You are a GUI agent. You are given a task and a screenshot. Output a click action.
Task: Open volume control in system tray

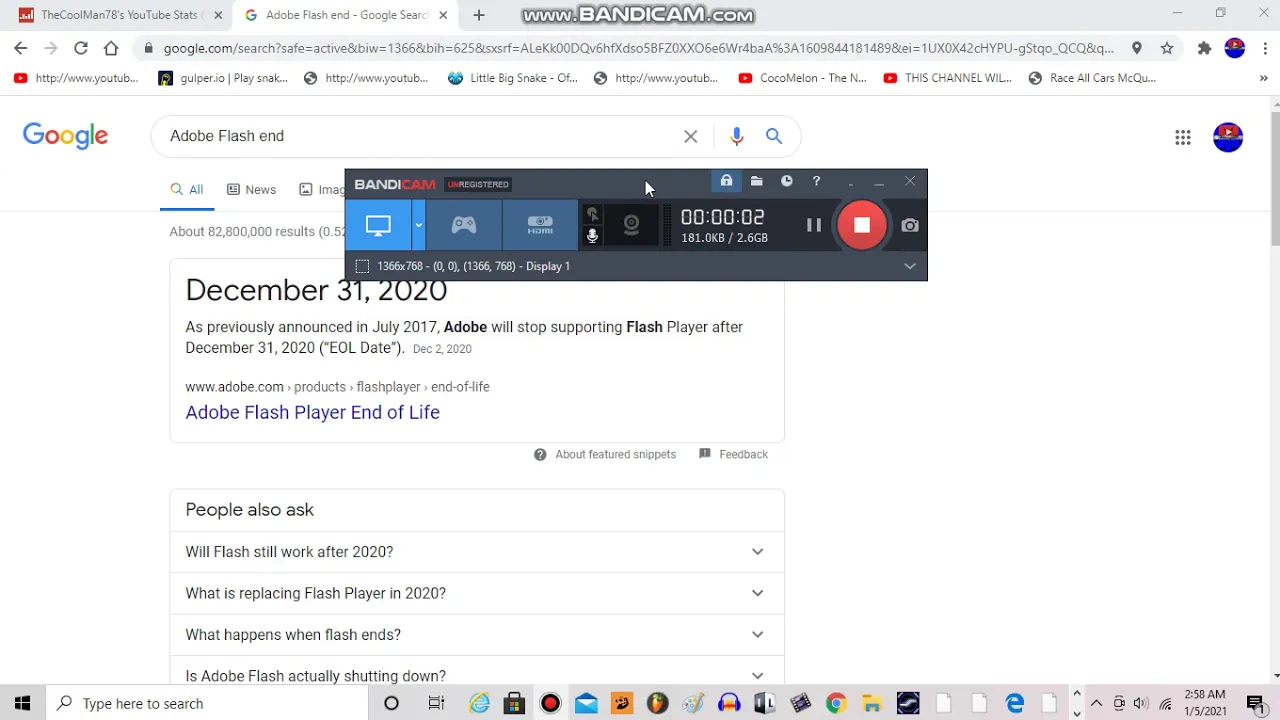1141,703
